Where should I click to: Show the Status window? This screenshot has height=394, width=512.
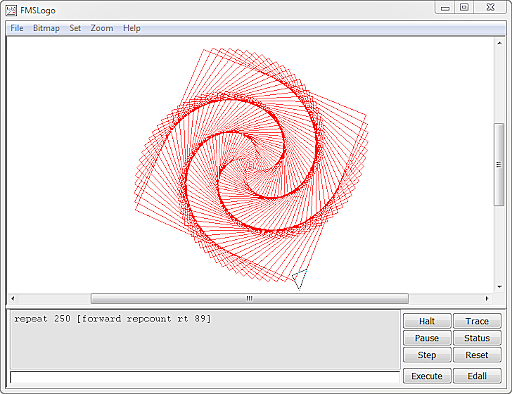(477, 338)
